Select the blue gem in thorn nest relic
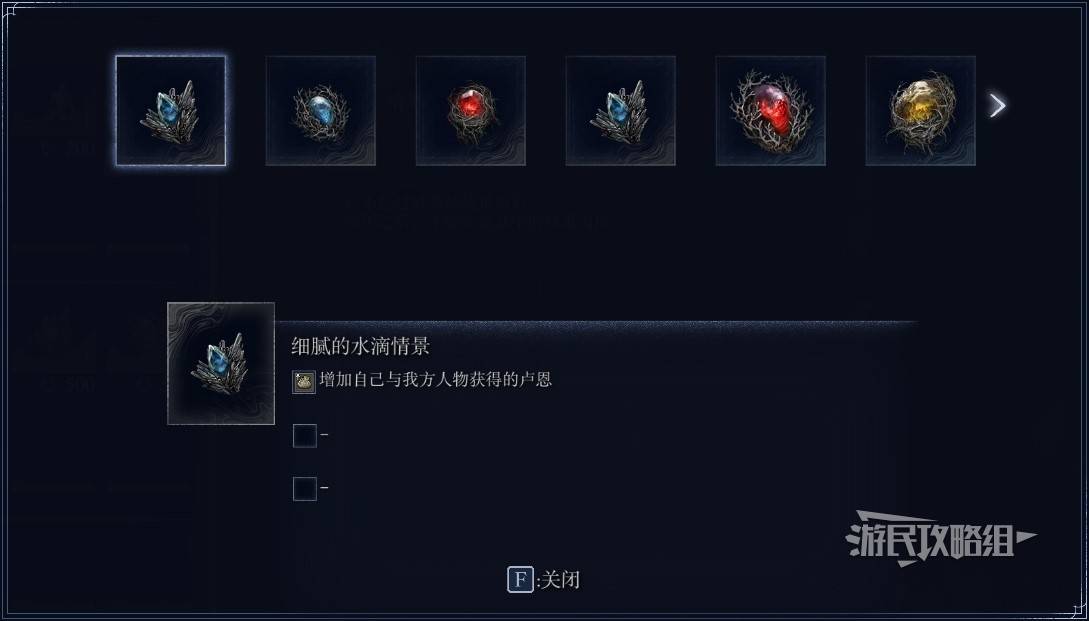The image size is (1089, 621). click(321, 111)
